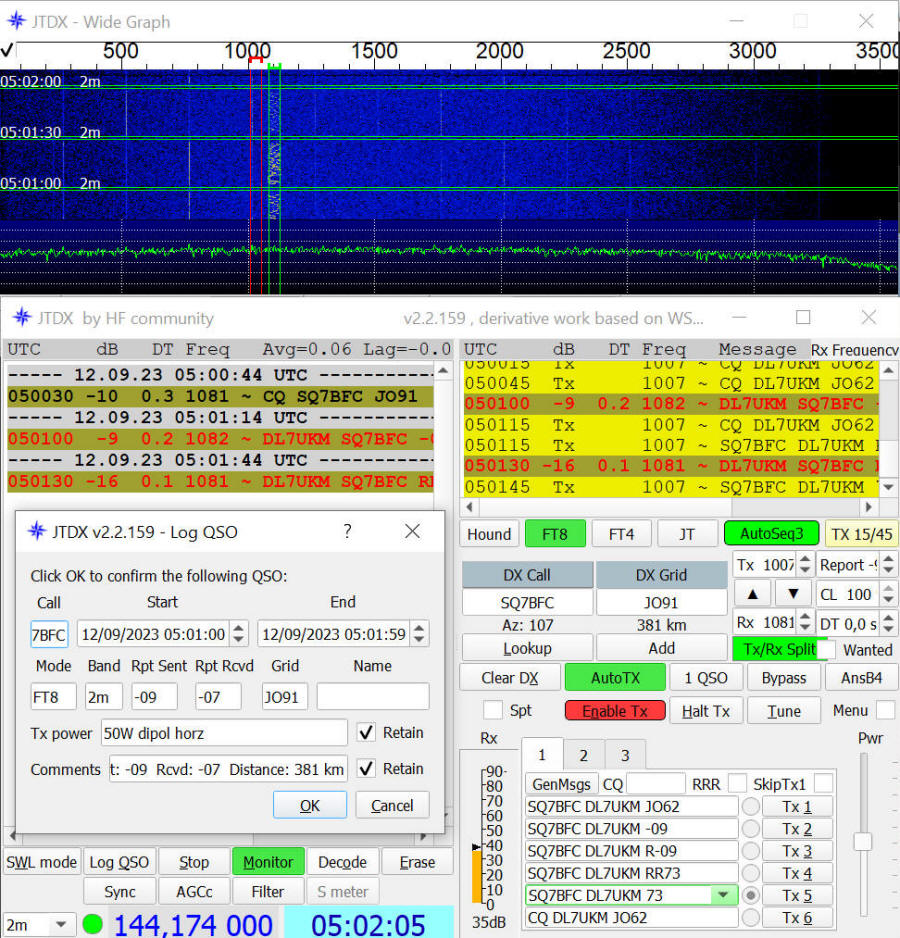Click the Log QSO dialog title icon
Screen dimensions: 900x938
pyautogui.click(x=37, y=532)
